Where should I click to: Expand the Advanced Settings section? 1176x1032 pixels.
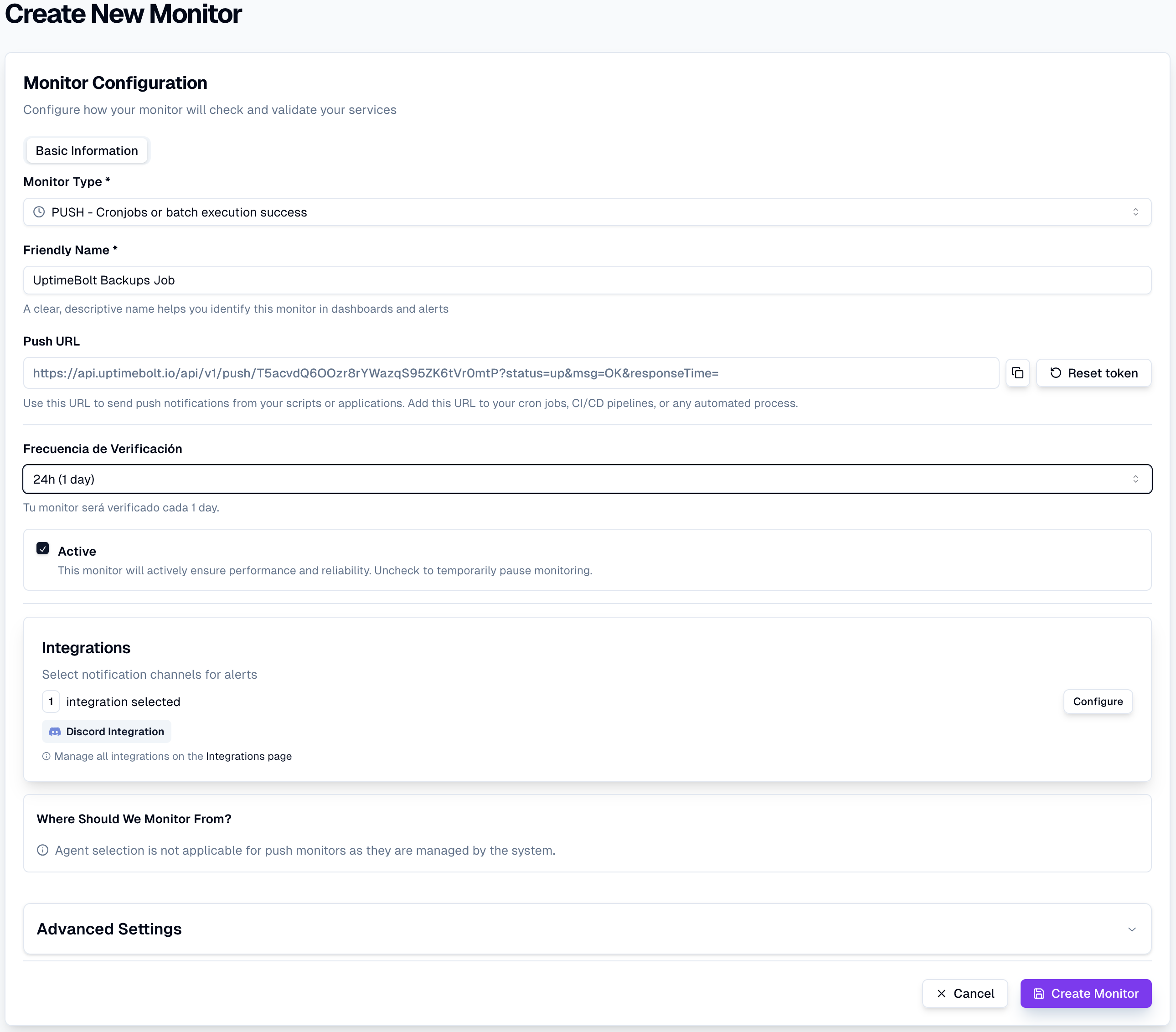[587, 929]
